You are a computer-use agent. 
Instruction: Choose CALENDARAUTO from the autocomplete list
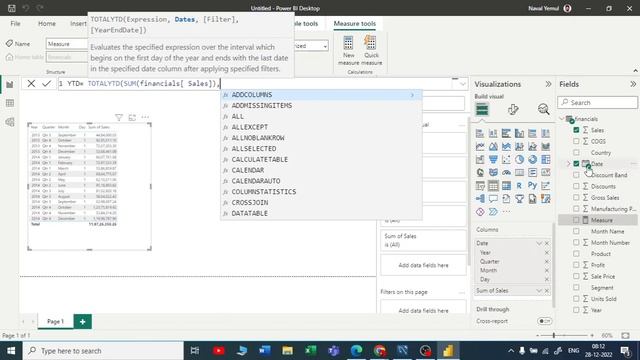point(256,181)
